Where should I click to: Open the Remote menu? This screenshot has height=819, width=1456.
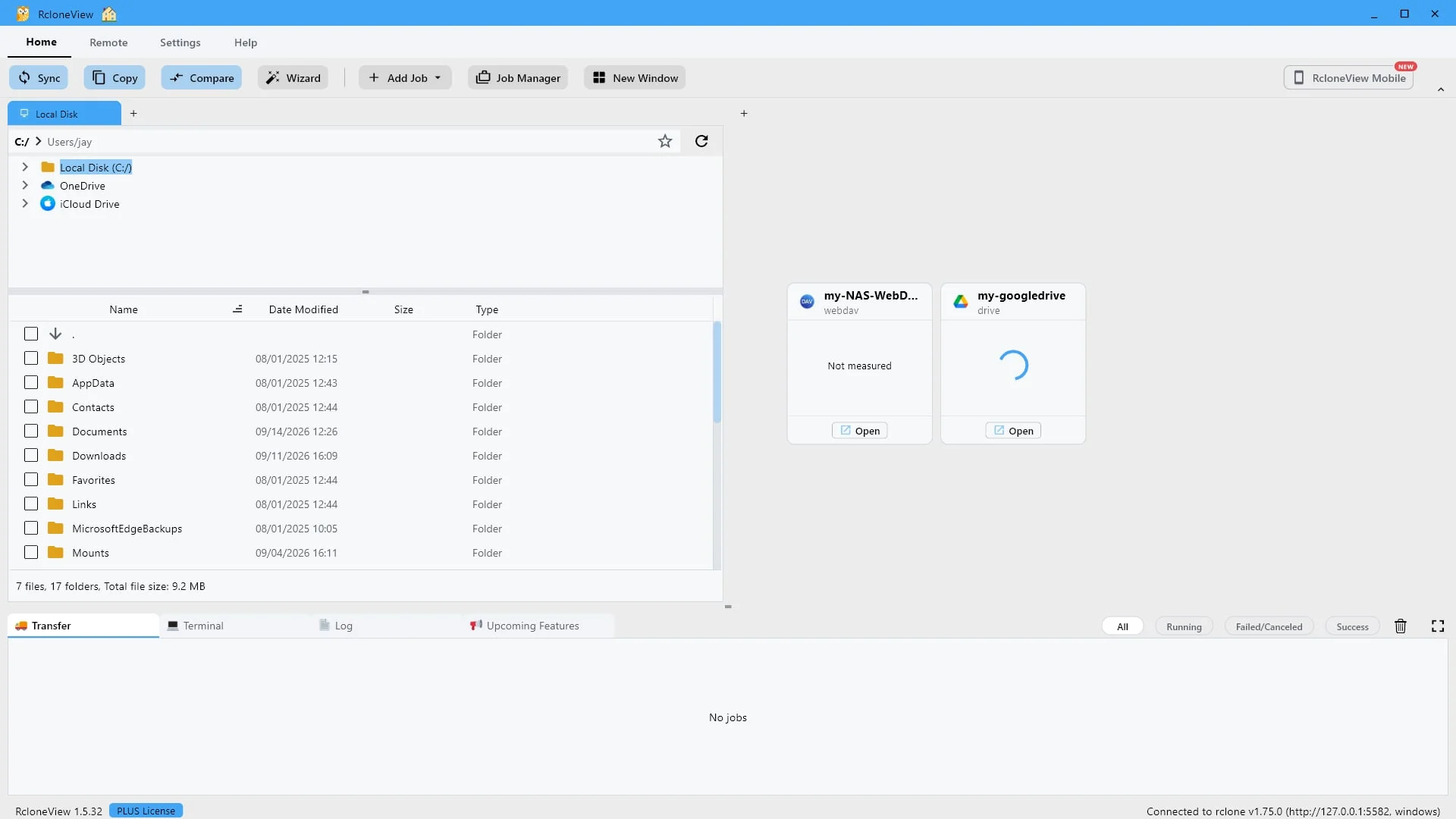point(108,42)
